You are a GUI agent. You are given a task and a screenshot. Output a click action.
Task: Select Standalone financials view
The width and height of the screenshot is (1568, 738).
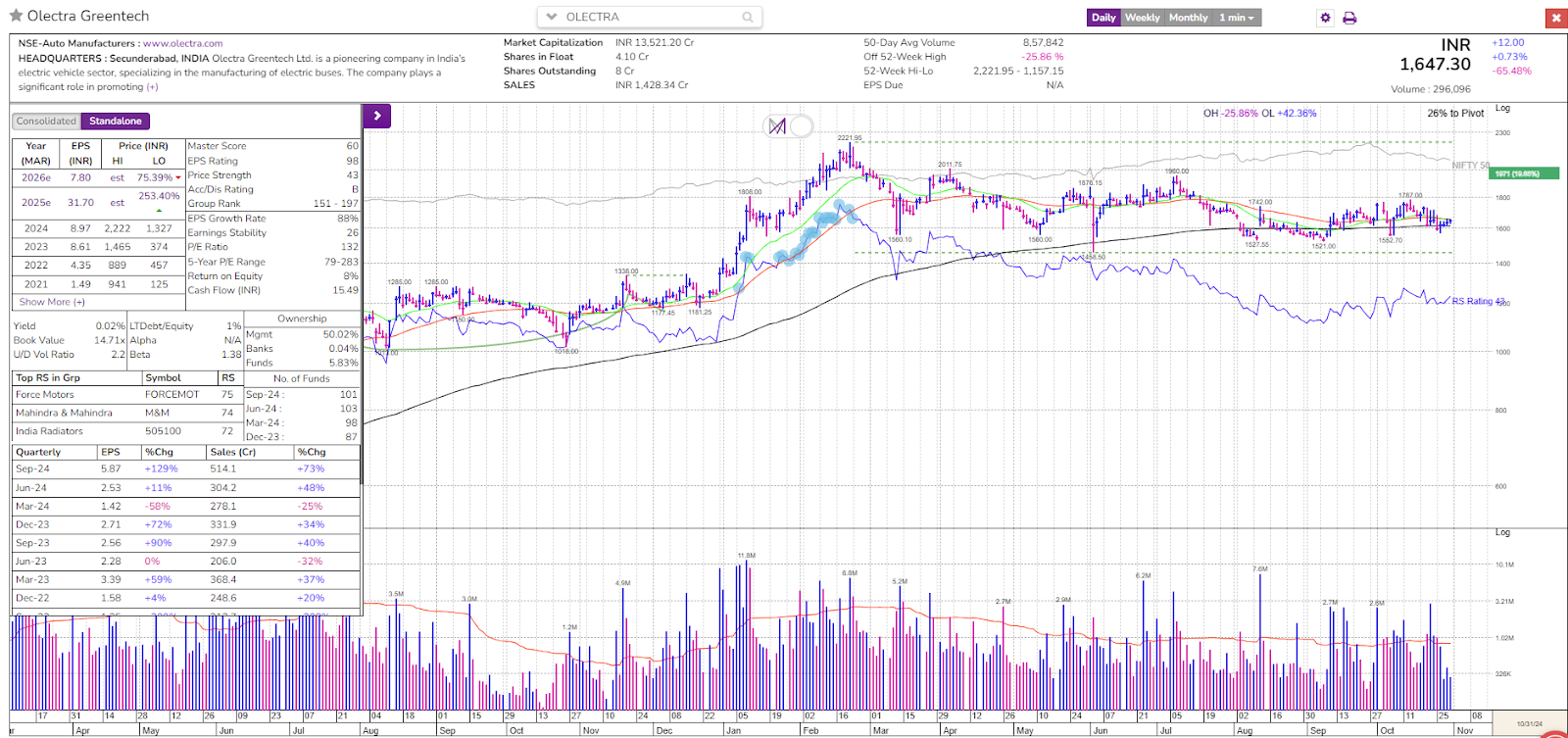pyautogui.click(x=115, y=121)
